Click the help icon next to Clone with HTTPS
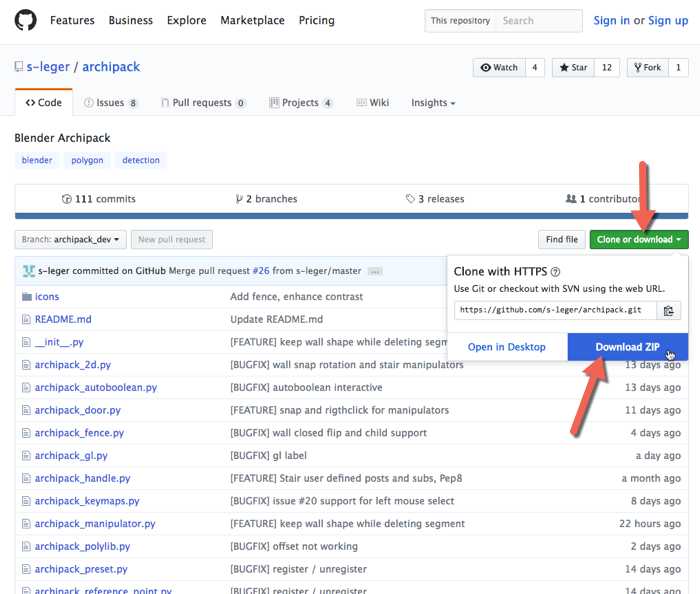700x594 pixels. pos(555,272)
